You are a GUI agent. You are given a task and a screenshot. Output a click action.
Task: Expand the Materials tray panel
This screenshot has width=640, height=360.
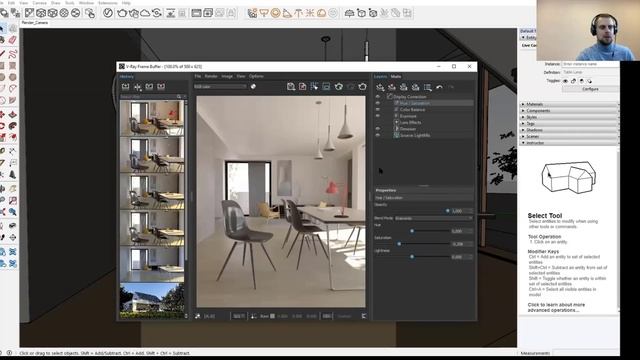tap(568, 104)
